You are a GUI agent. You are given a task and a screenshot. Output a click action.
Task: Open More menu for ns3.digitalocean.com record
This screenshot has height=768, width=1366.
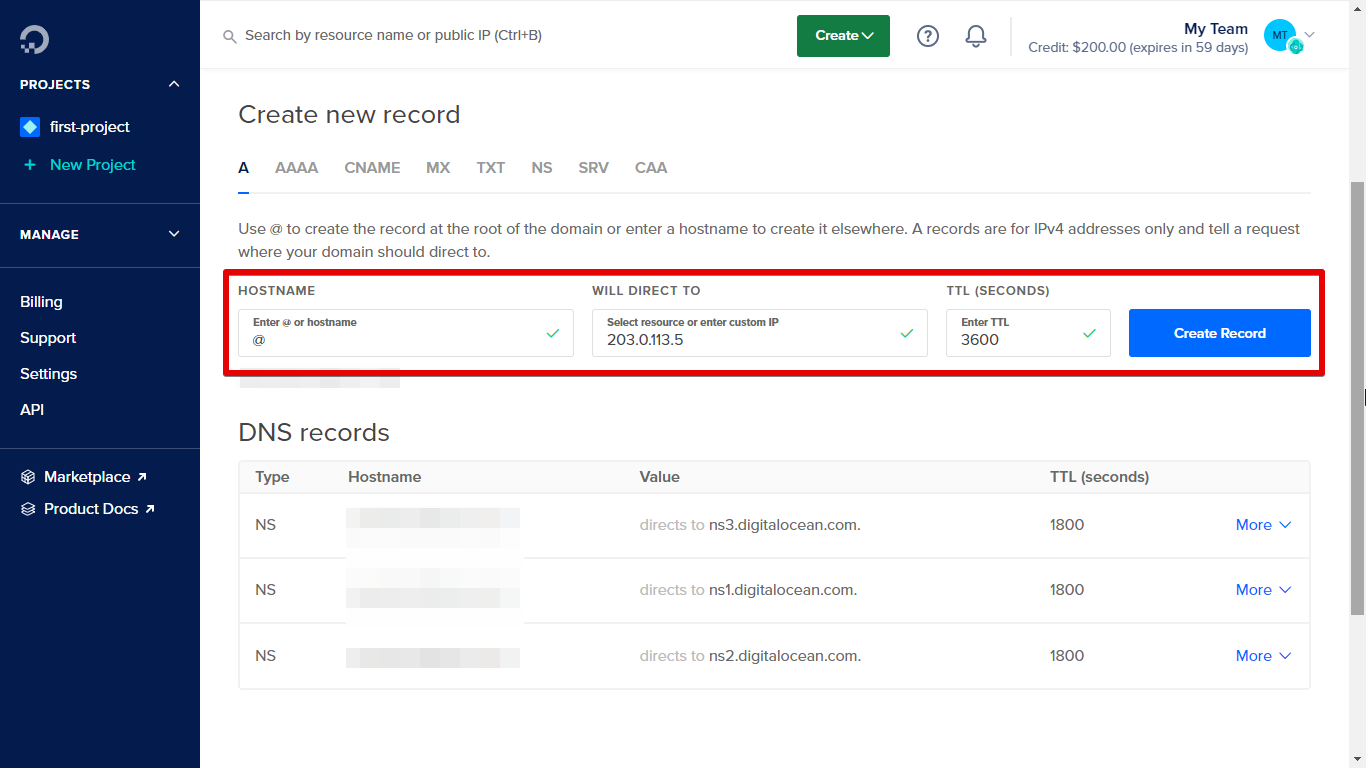click(1263, 525)
